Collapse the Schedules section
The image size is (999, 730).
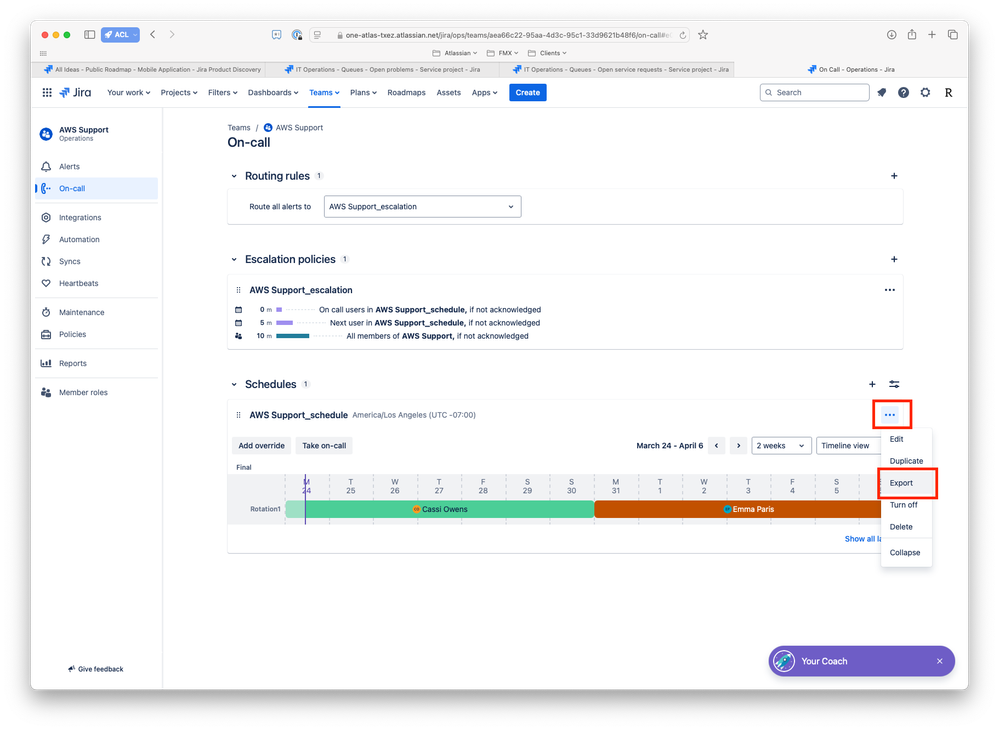234,384
